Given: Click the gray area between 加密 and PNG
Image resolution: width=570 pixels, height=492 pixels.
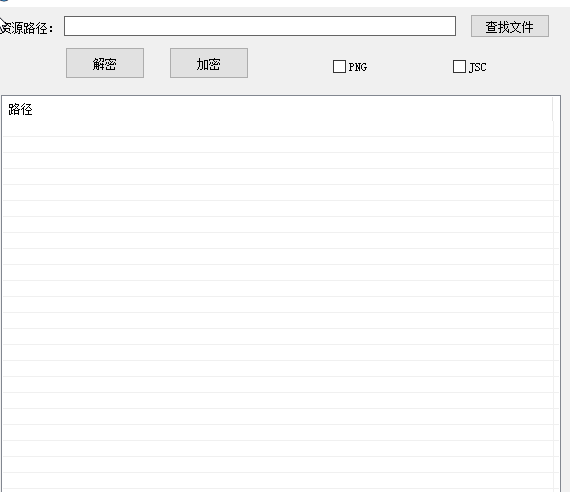Looking at the screenshot, I should [x=290, y=65].
